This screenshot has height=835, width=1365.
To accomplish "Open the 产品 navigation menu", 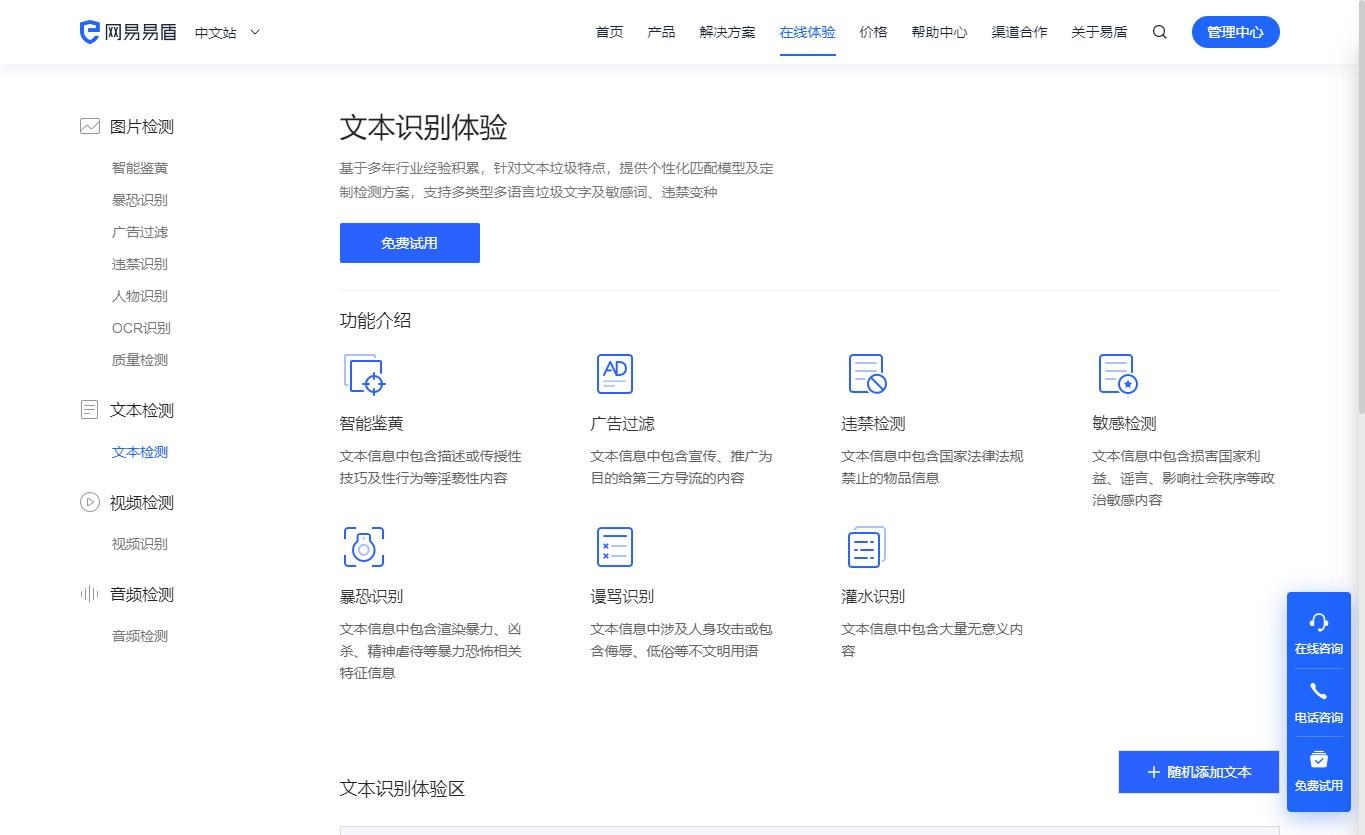I will click(661, 32).
